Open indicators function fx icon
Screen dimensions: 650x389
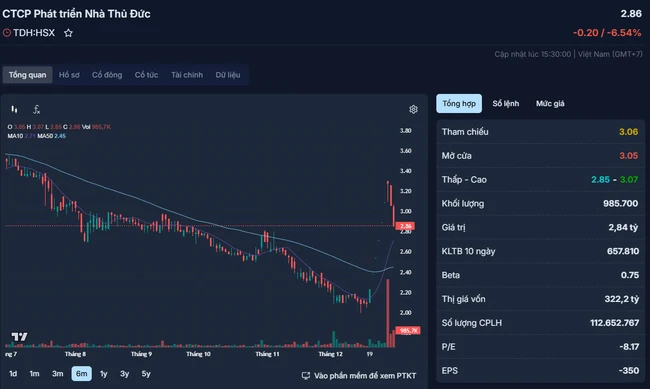click(x=36, y=109)
